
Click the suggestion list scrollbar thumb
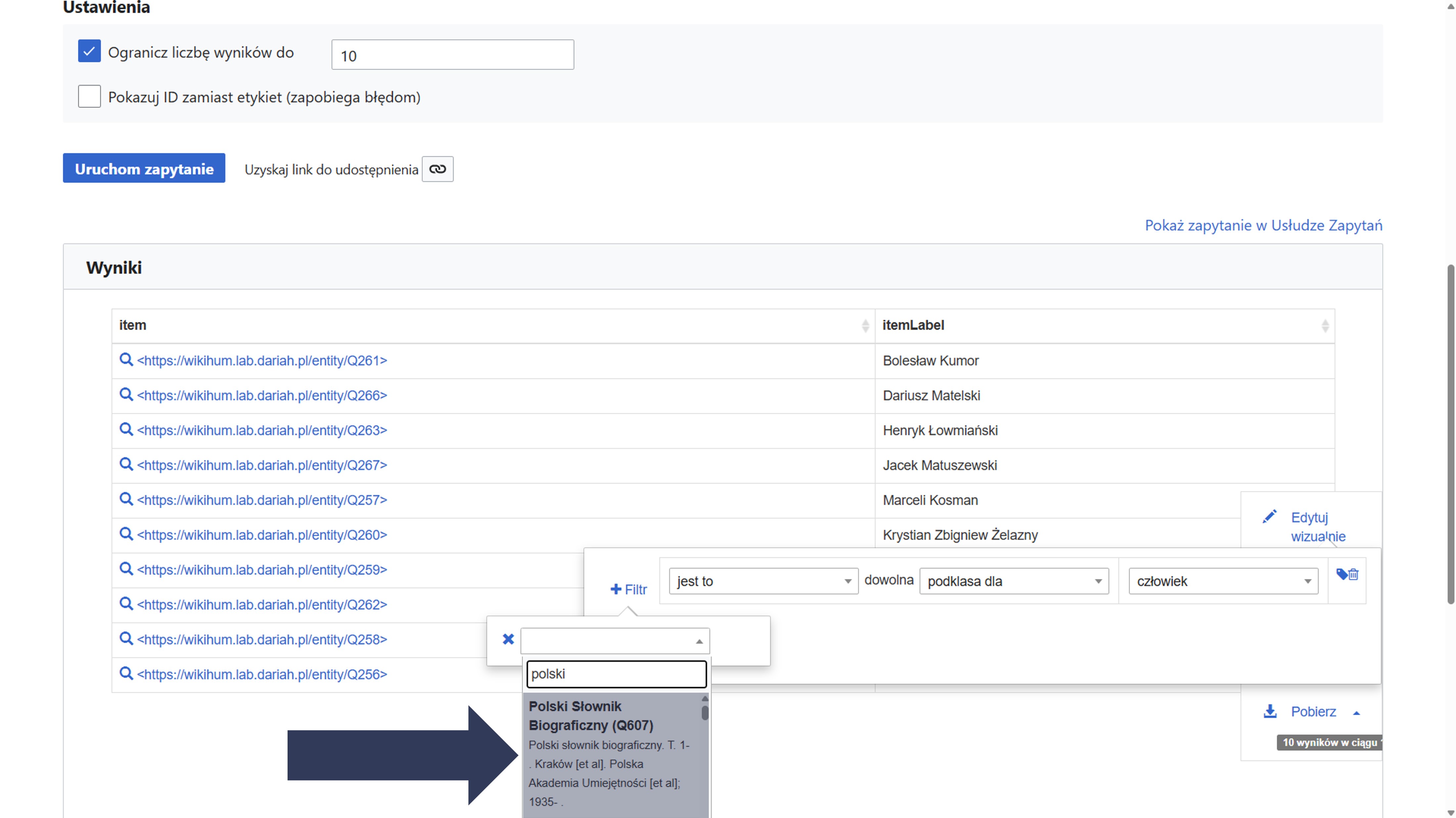(x=705, y=713)
